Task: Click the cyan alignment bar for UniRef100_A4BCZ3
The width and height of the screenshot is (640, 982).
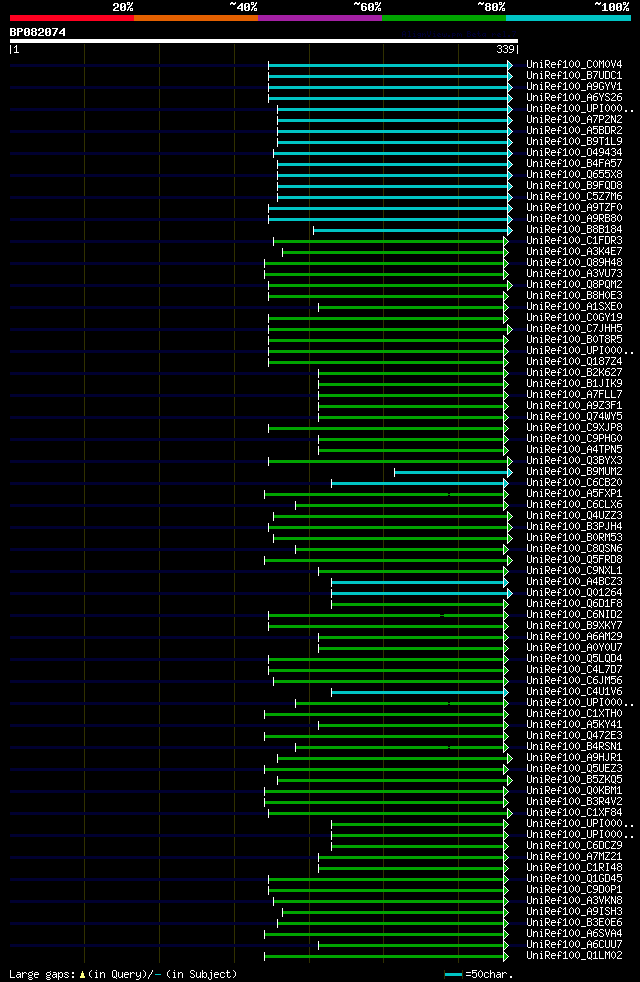Action: (419, 582)
